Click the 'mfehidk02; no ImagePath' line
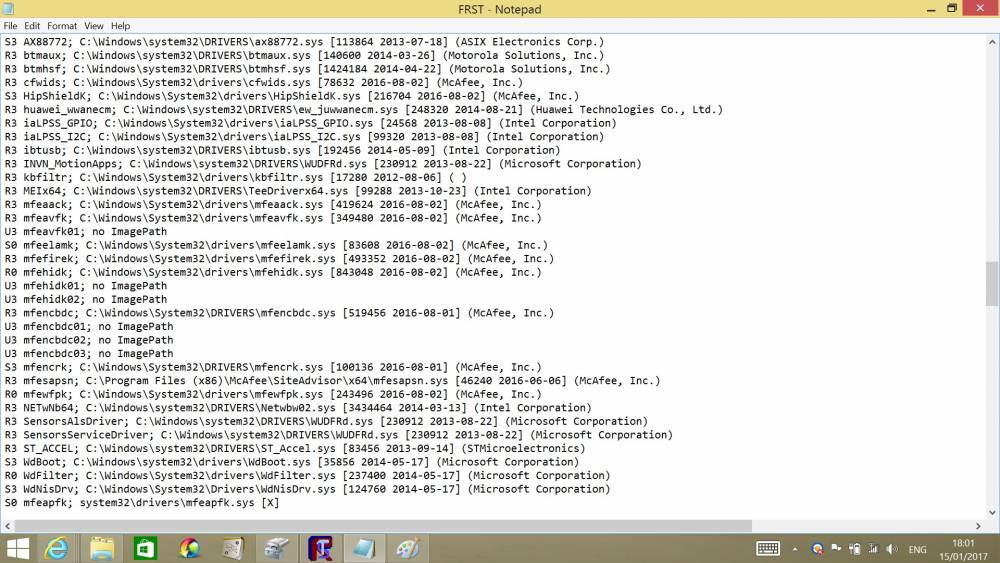 [x=85, y=300]
